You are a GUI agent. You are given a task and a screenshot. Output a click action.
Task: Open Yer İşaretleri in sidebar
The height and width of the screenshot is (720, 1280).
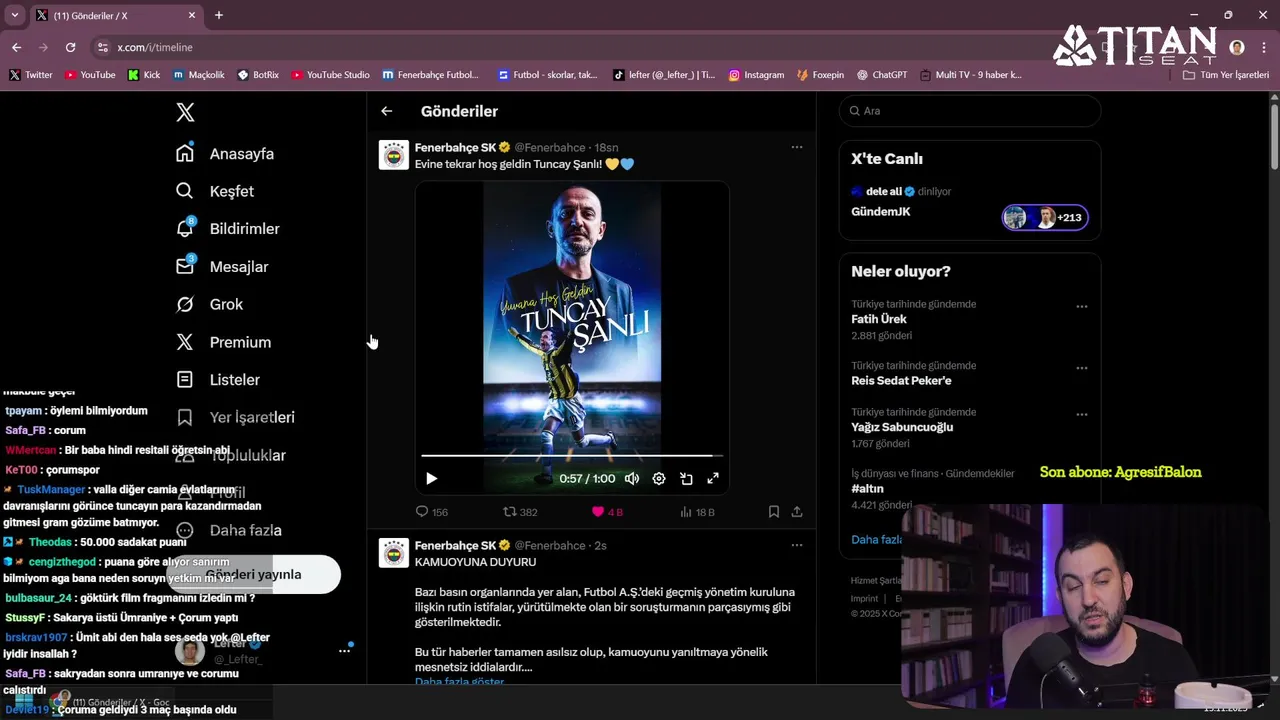click(x=235, y=417)
